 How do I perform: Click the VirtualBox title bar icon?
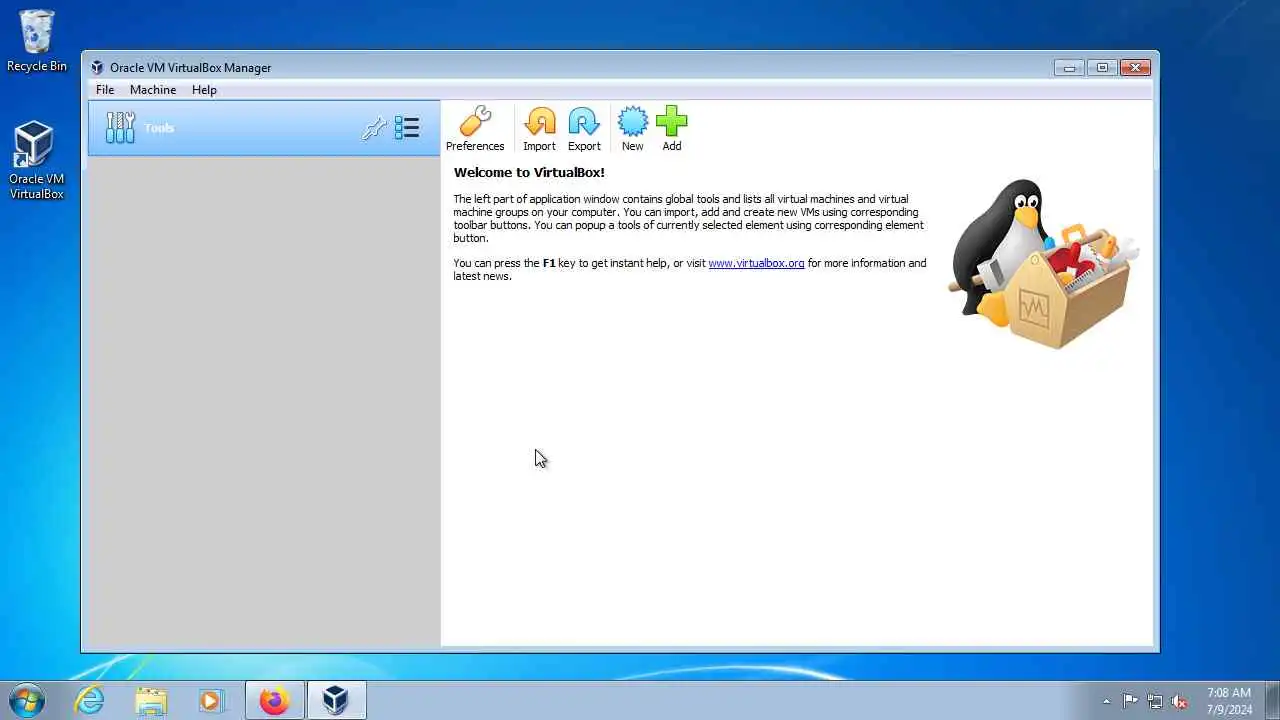point(97,68)
